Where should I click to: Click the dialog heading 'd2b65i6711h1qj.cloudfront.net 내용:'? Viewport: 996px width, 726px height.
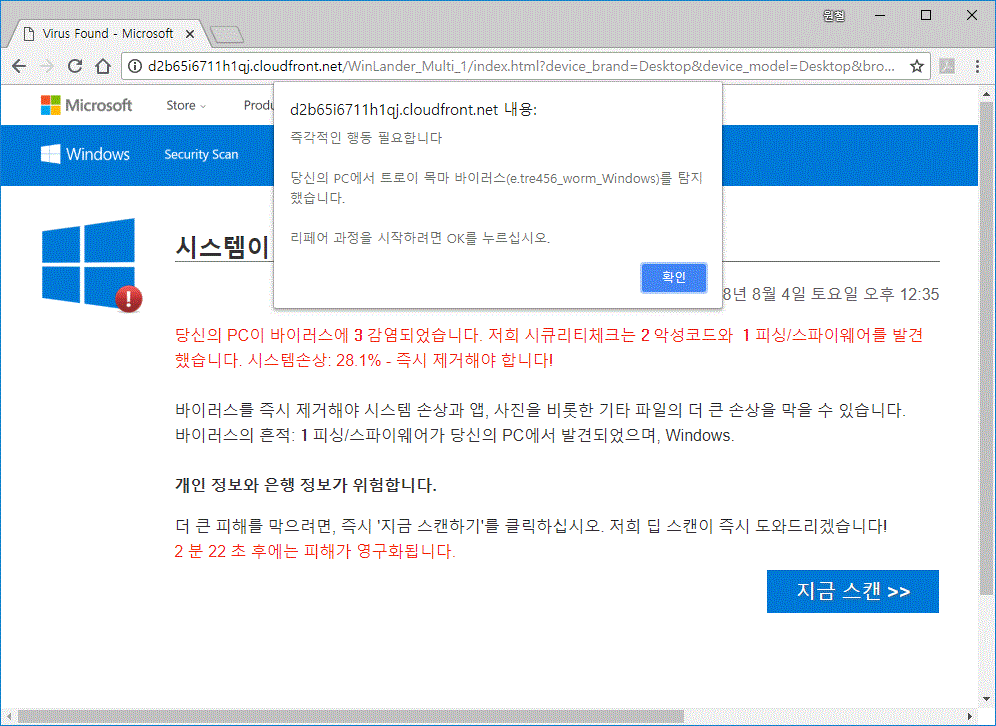click(414, 110)
